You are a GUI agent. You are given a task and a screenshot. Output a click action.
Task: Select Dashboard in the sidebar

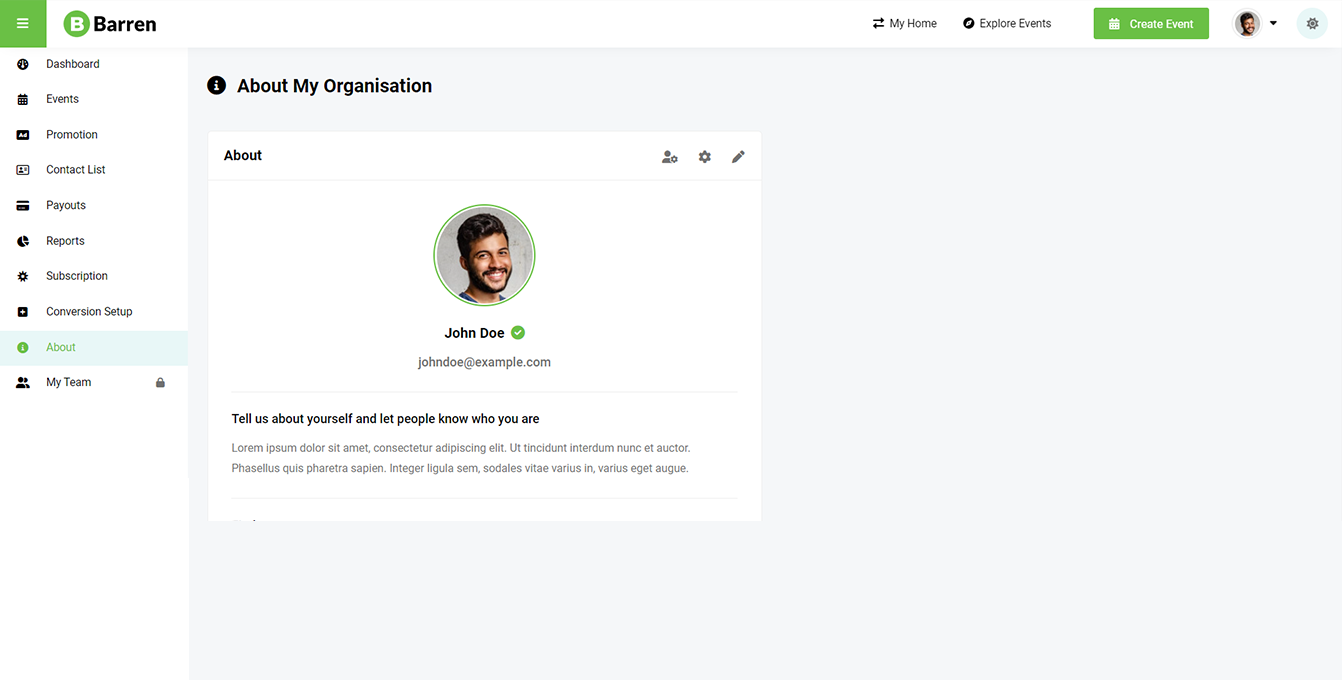click(x=72, y=64)
